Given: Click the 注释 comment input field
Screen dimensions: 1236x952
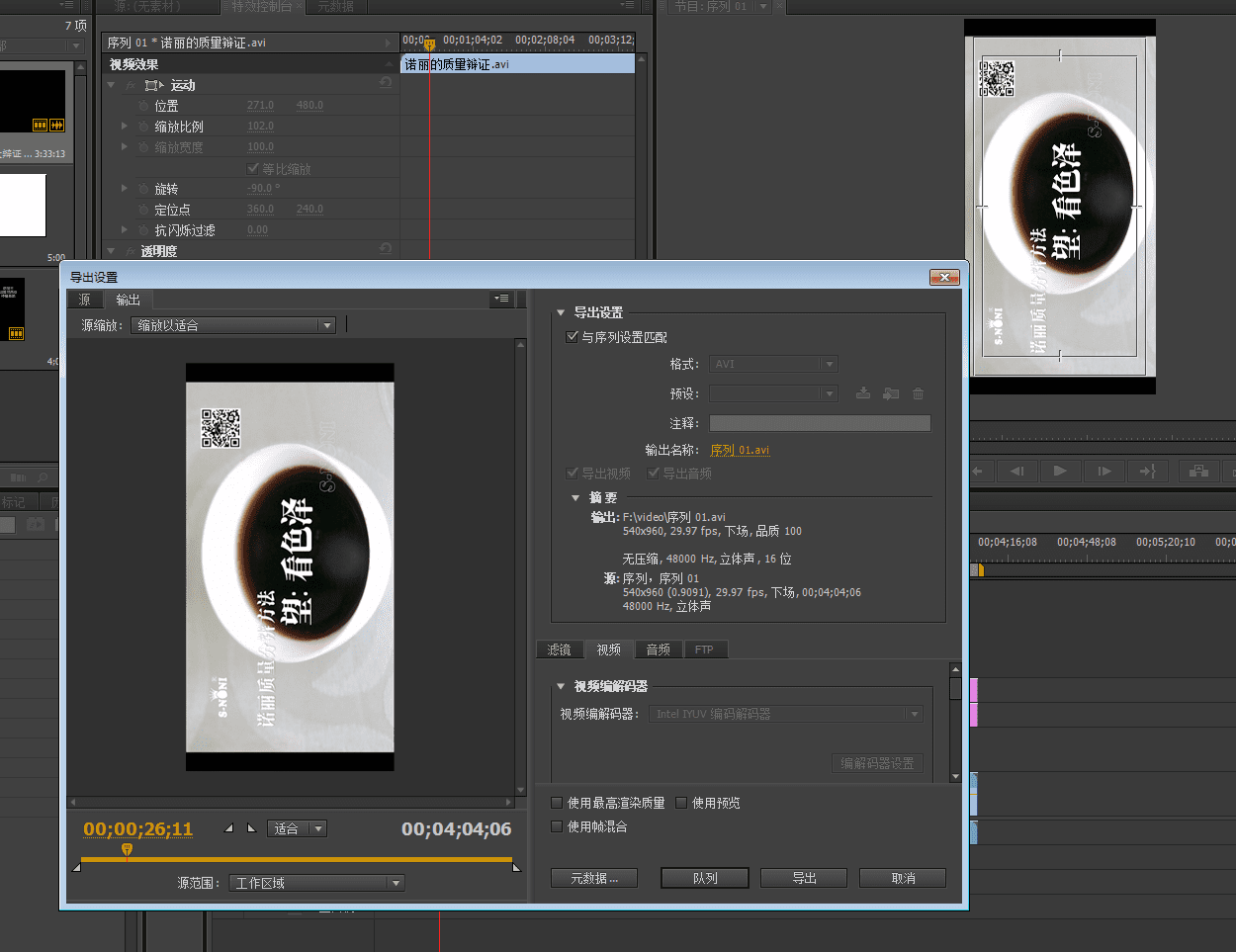Looking at the screenshot, I should (820, 423).
